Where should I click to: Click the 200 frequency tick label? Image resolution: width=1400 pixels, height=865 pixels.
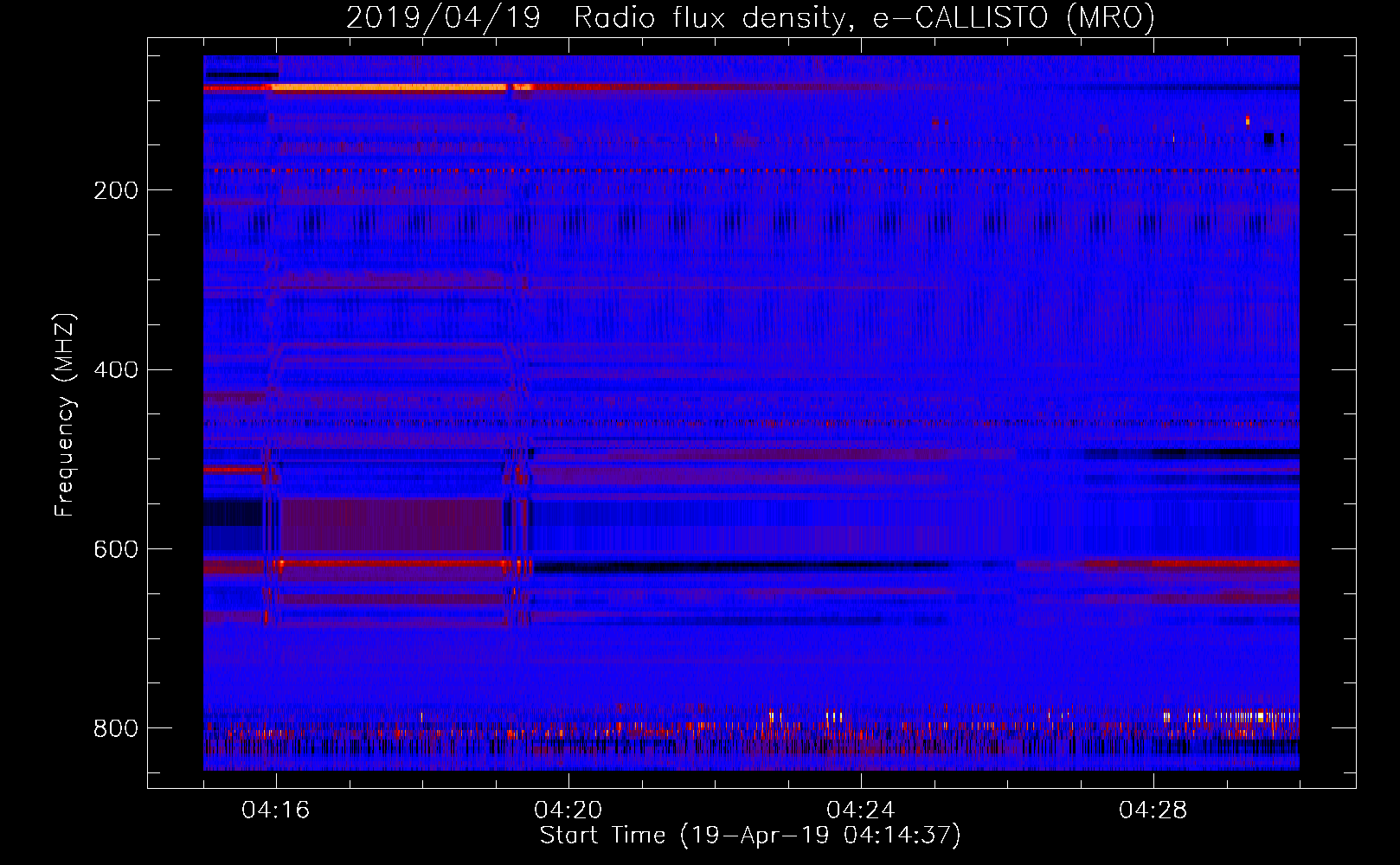[116, 190]
